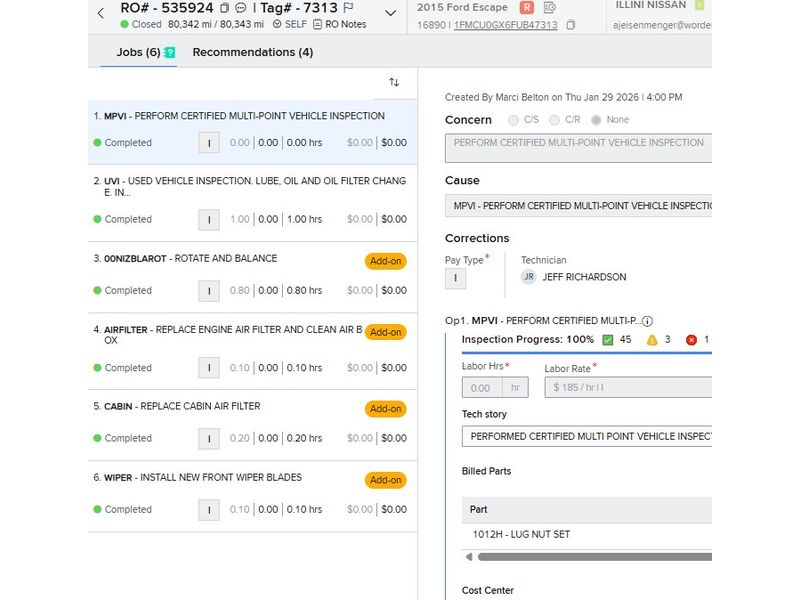Select the C/S concern radio button
This screenshot has height=600, width=800.
[x=514, y=120]
